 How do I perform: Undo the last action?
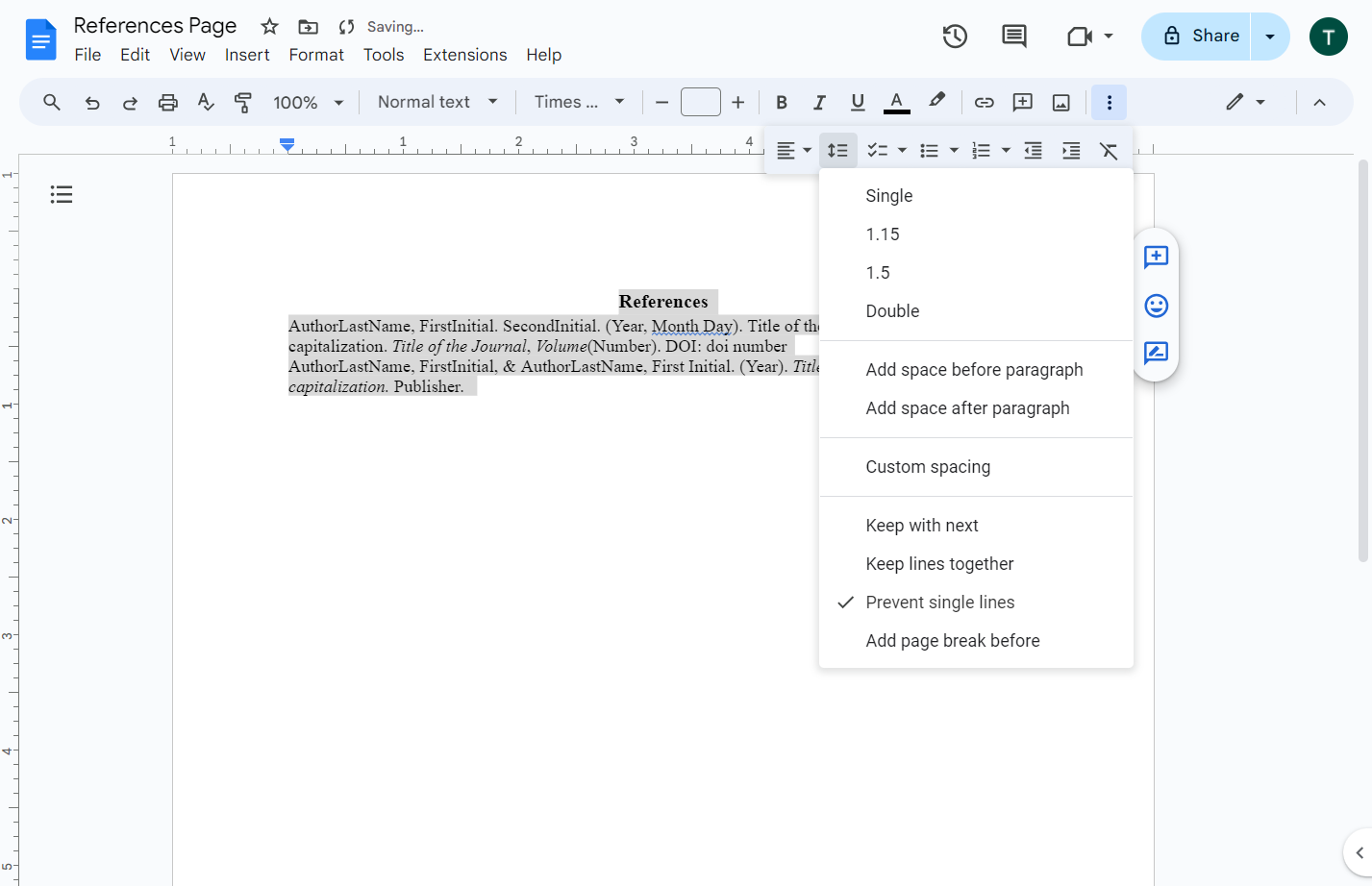click(92, 102)
